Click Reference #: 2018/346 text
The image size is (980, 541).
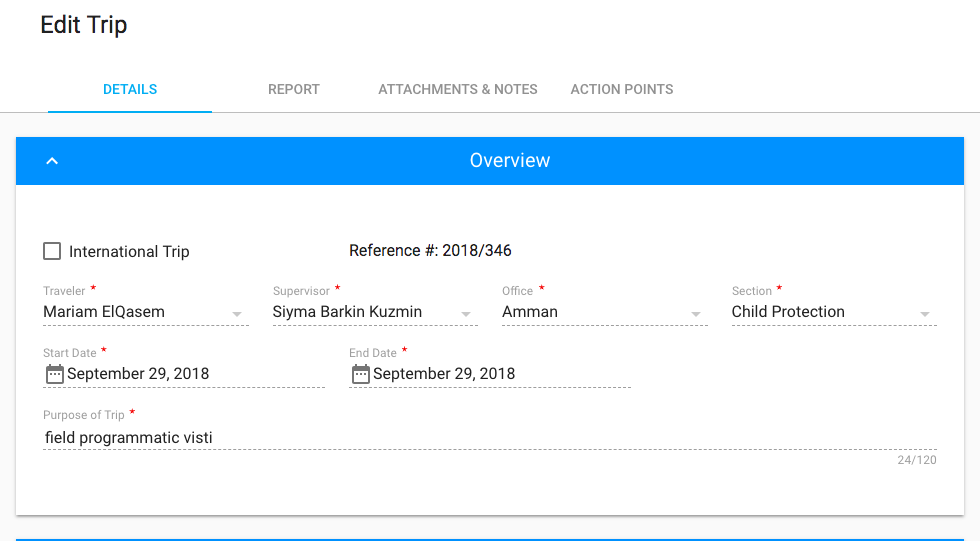pos(430,251)
